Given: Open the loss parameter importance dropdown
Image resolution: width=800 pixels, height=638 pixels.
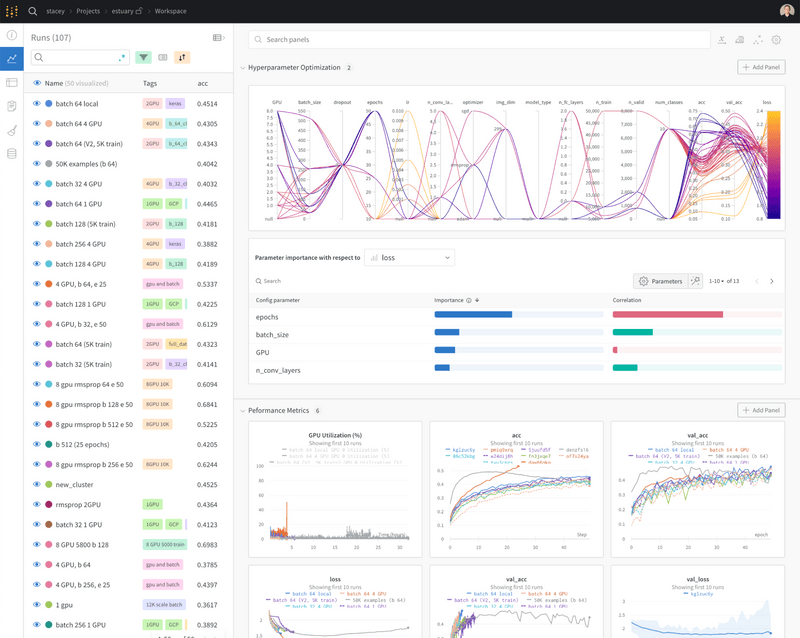Looking at the screenshot, I should coord(409,257).
